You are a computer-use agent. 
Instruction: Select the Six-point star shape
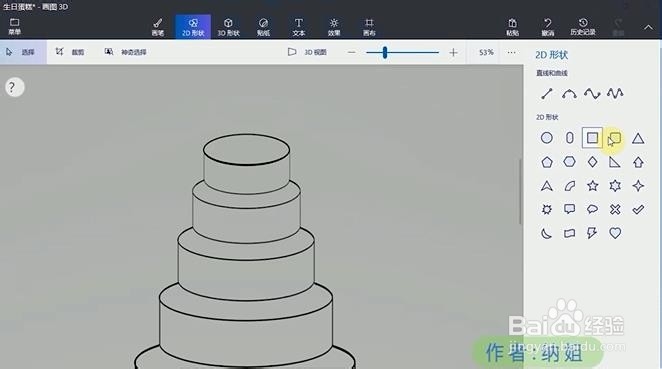615,186
